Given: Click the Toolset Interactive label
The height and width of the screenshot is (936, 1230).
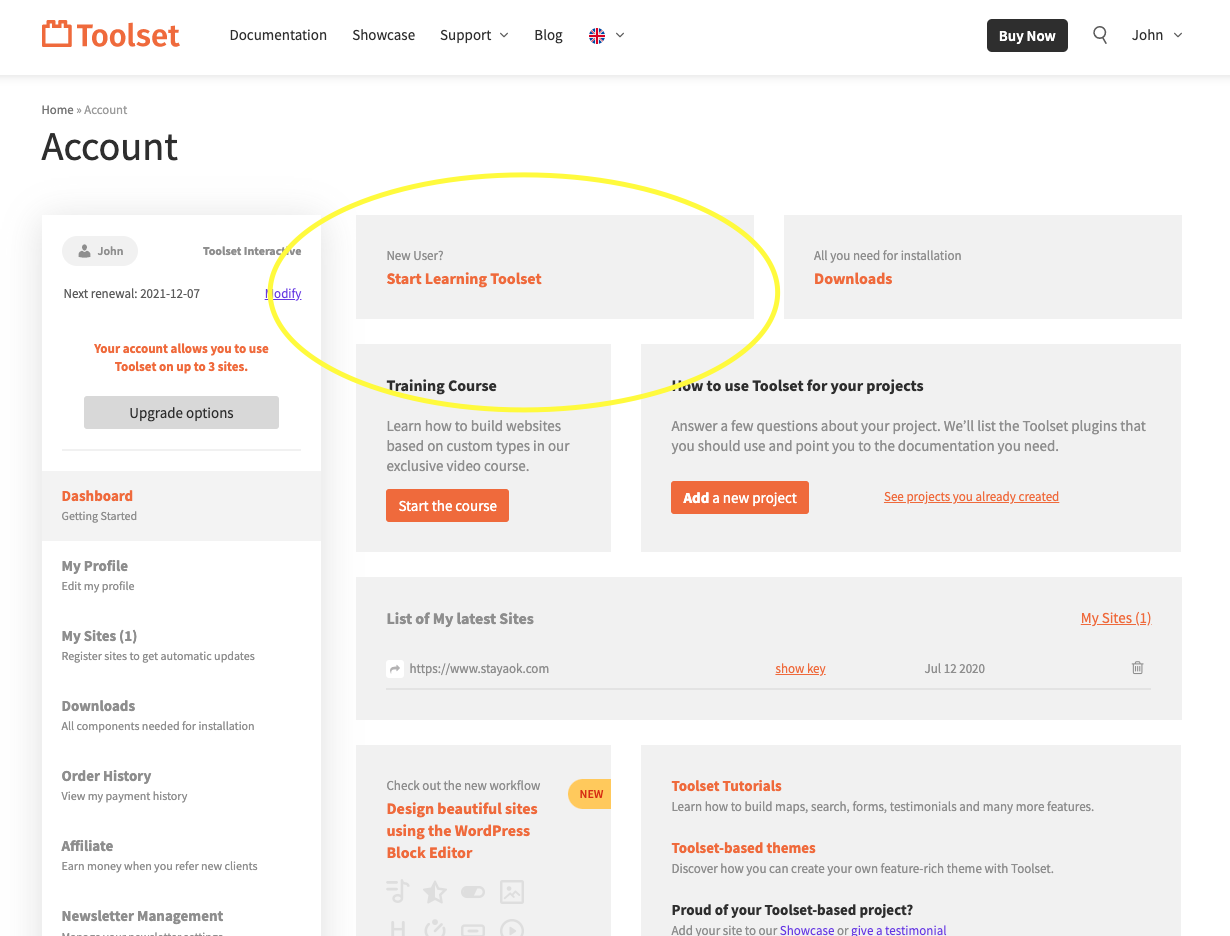Looking at the screenshot, I should (x=252, y=251).
